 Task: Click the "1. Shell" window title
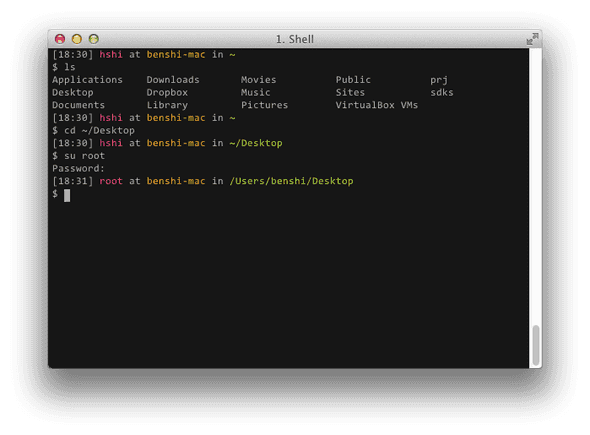click(x=295, y=39)
